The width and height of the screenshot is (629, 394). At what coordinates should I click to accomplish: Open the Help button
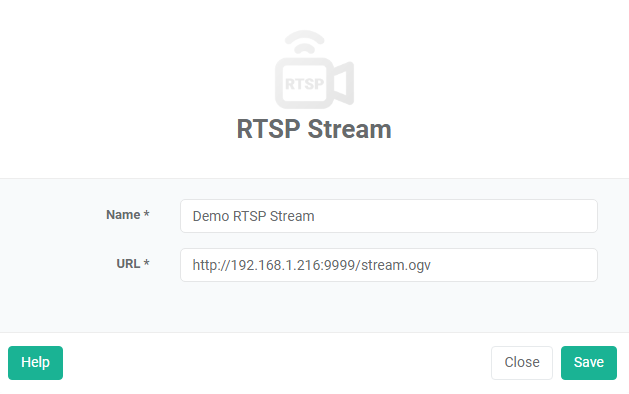point(35,363)
